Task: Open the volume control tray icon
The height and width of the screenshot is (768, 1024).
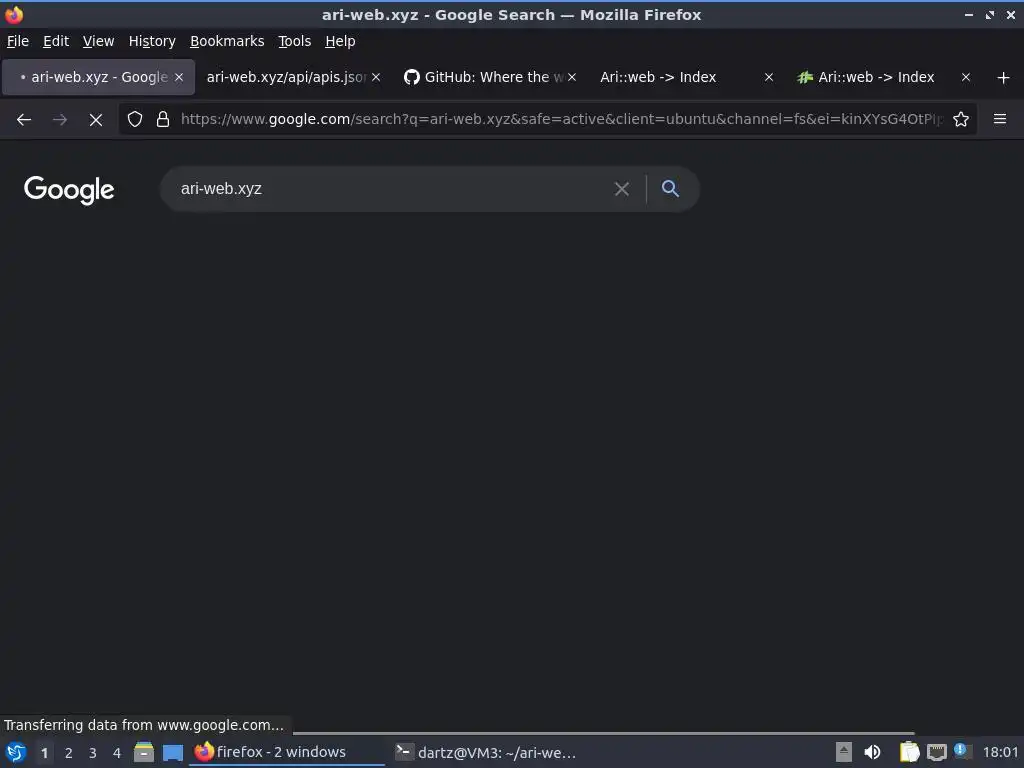Action: click(872, 753)
